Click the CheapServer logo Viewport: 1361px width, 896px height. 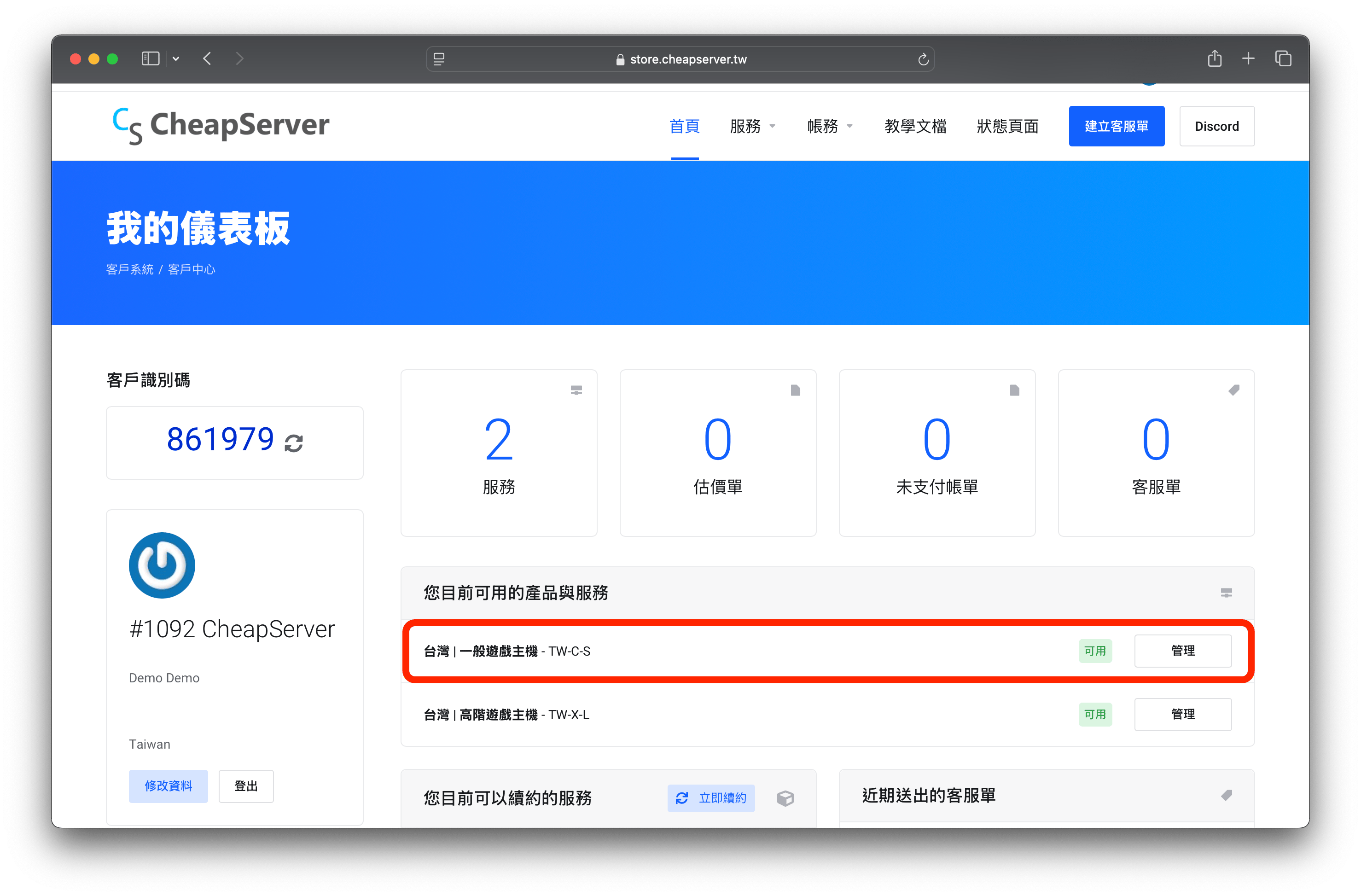(221, 126)
